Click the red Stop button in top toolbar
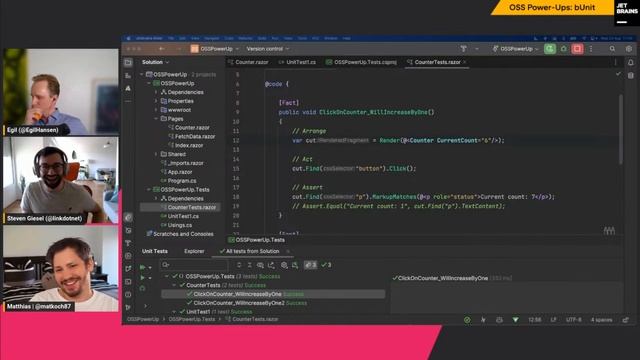 (577, 49)
